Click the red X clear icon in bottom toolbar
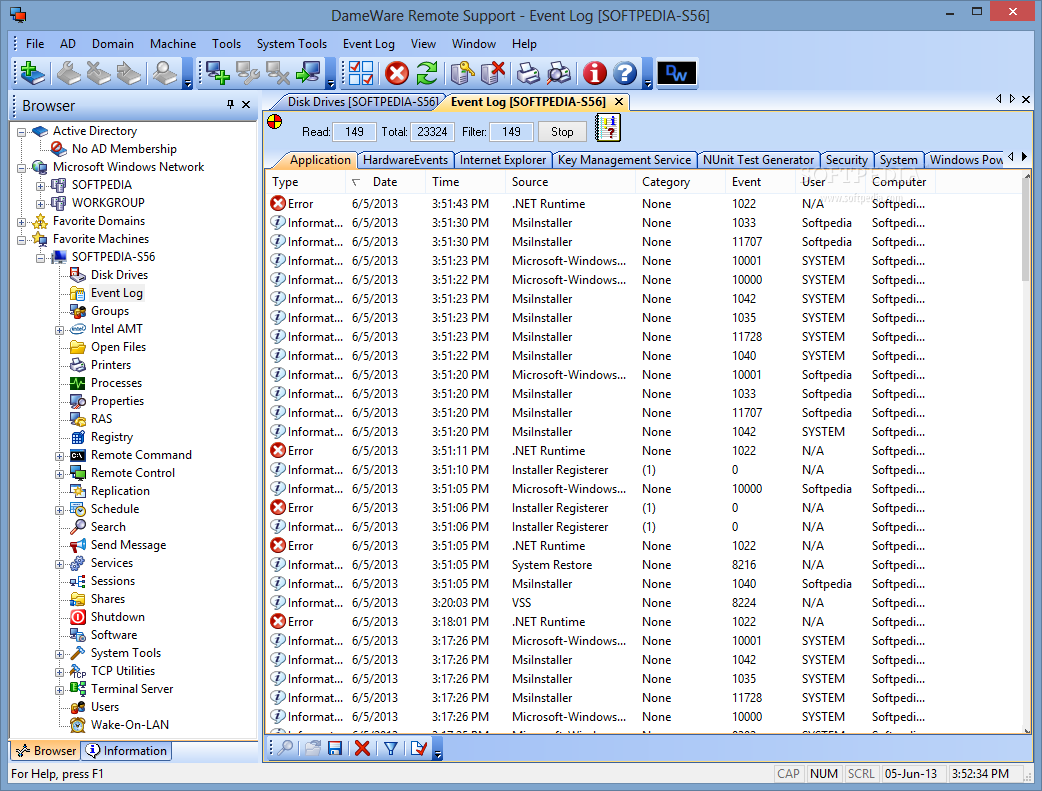This screenshot has width=1042, height=791. pyautogui.click(x=362, y=748)
